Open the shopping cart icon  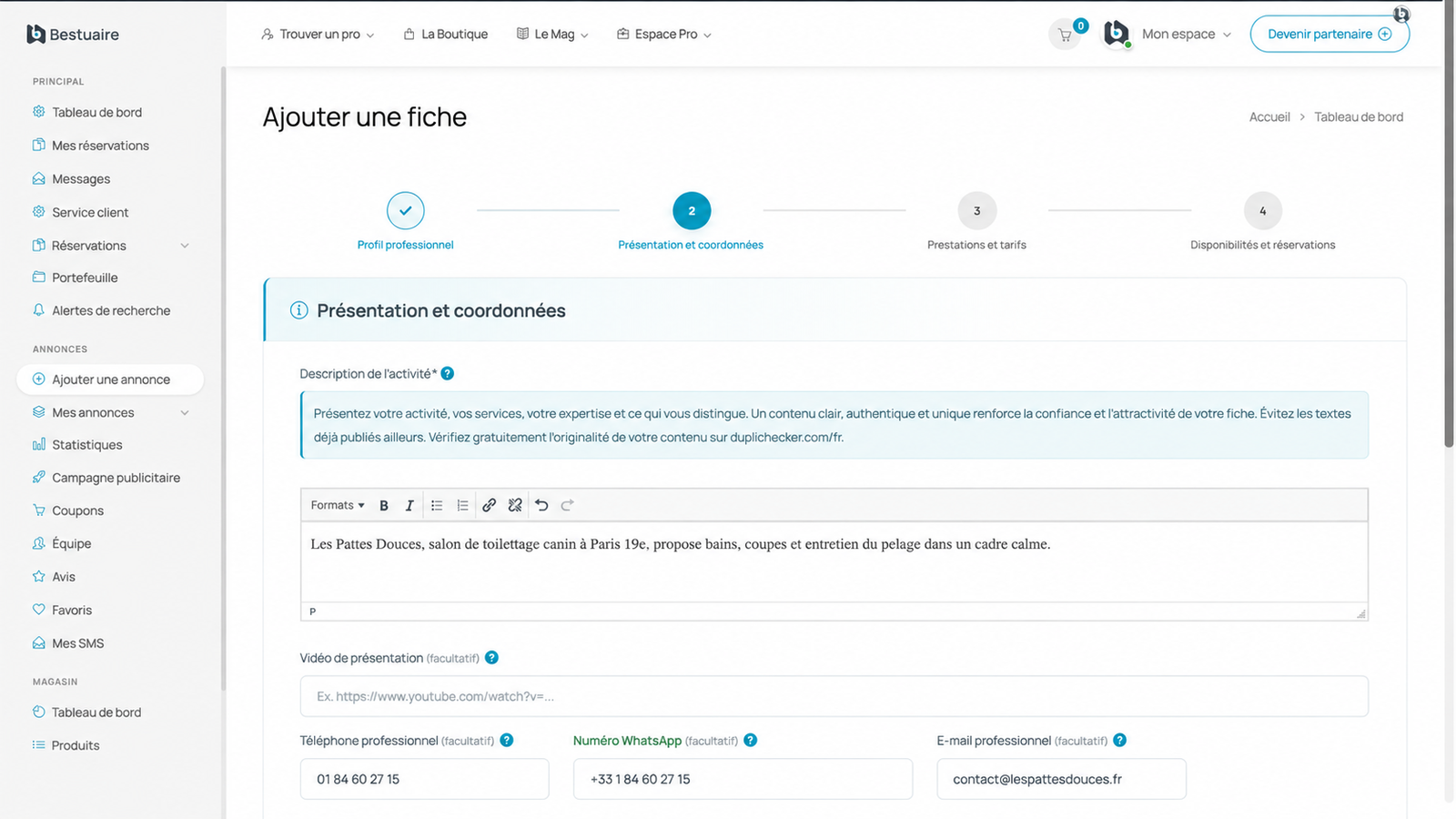click(1065, 35)
